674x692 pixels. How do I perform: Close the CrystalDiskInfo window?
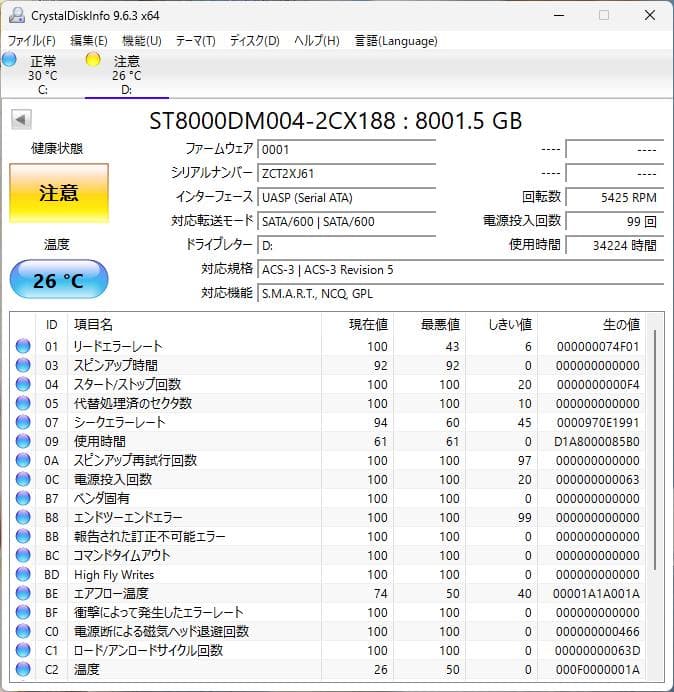coord(650,15)
